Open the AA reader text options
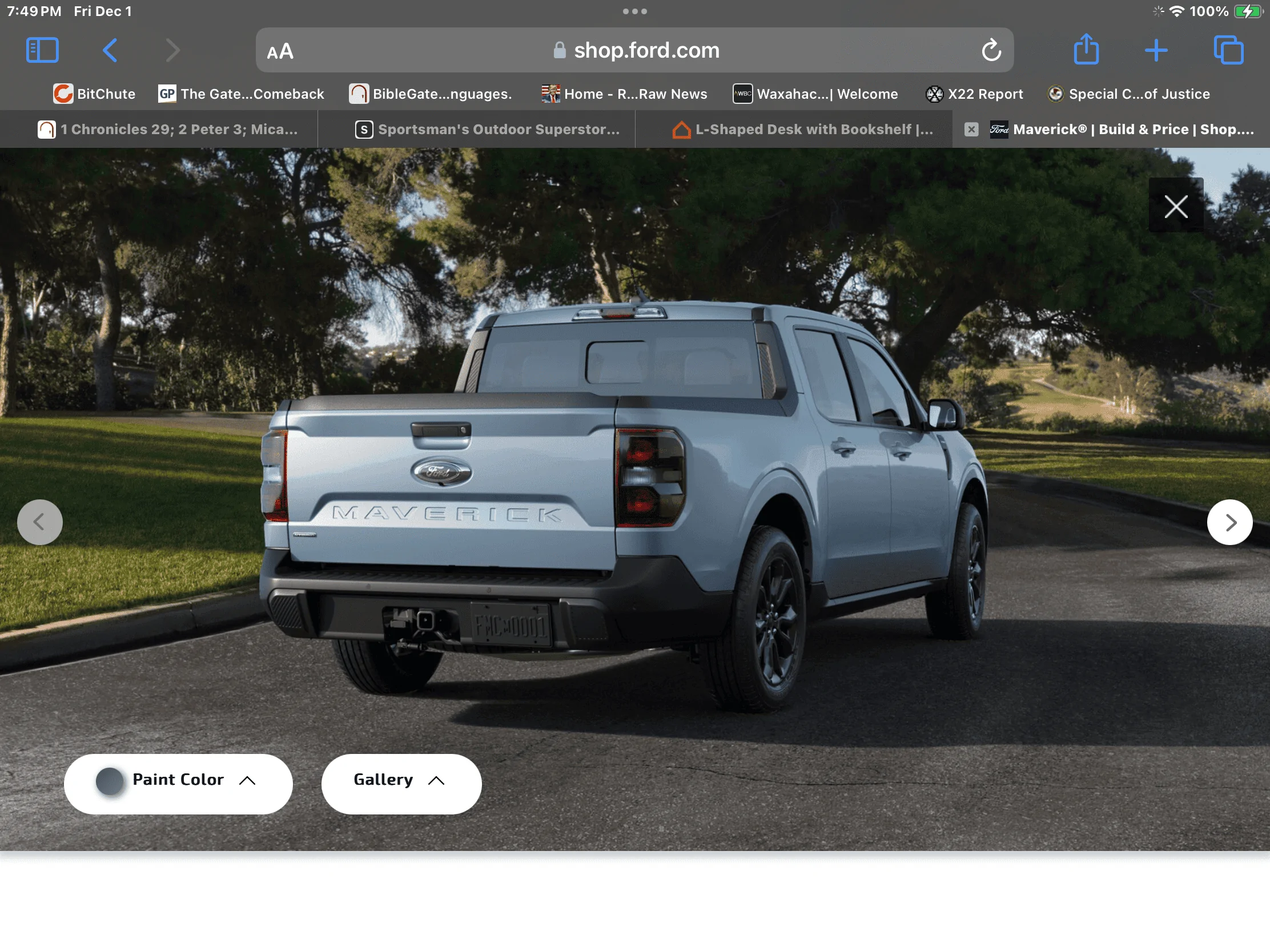The width and height of the screenshot is (1270, 952). click(280, 51)
